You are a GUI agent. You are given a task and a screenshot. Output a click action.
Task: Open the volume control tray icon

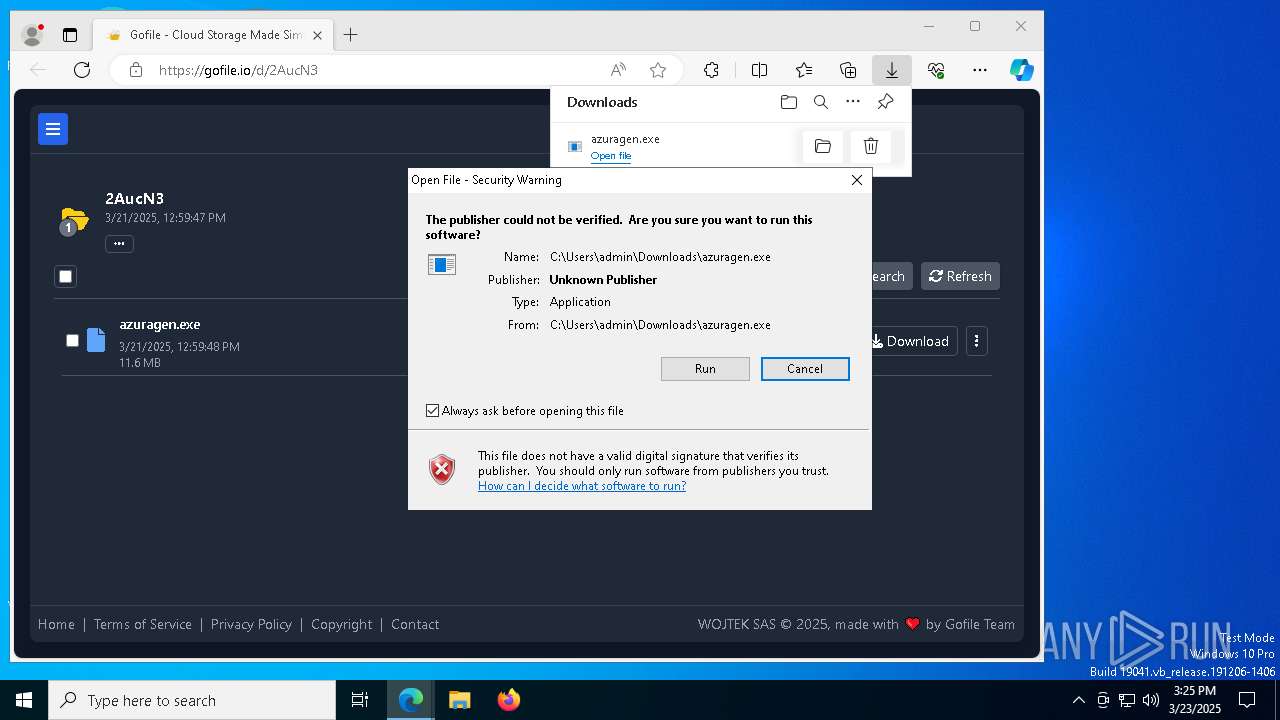tap(1150, 700)
